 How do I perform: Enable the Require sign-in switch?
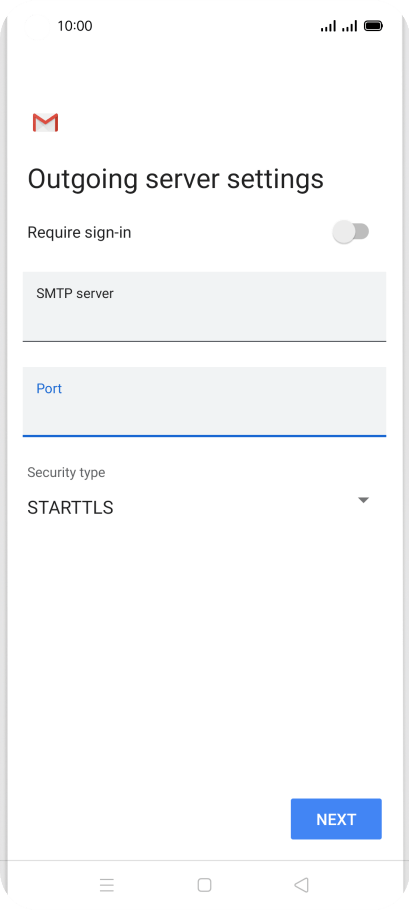350,232
